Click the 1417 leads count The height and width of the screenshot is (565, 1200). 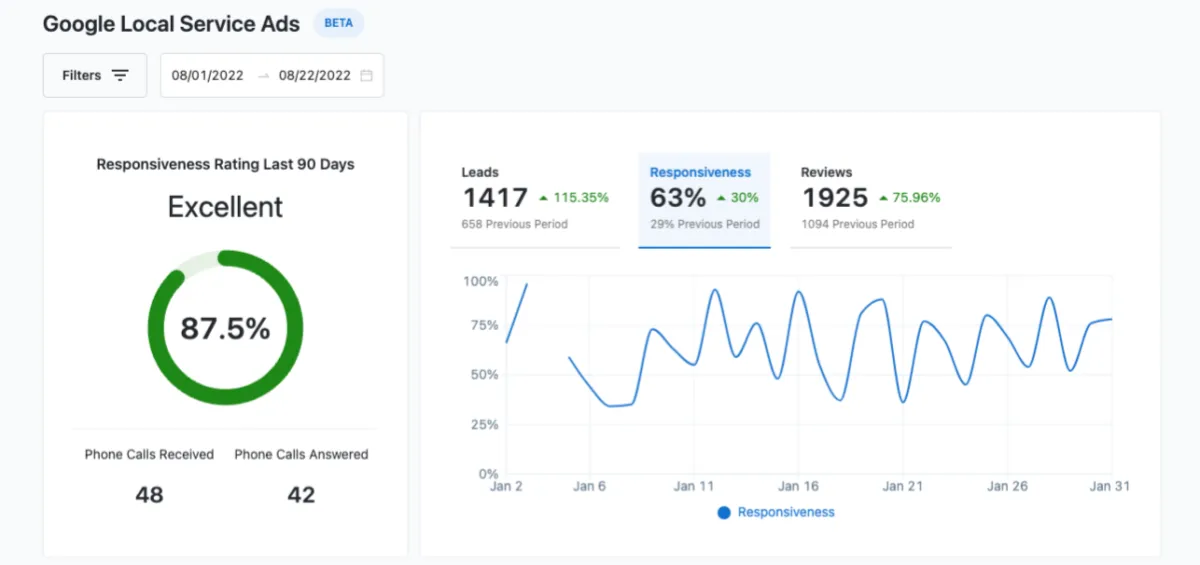[x=494, y=197]
